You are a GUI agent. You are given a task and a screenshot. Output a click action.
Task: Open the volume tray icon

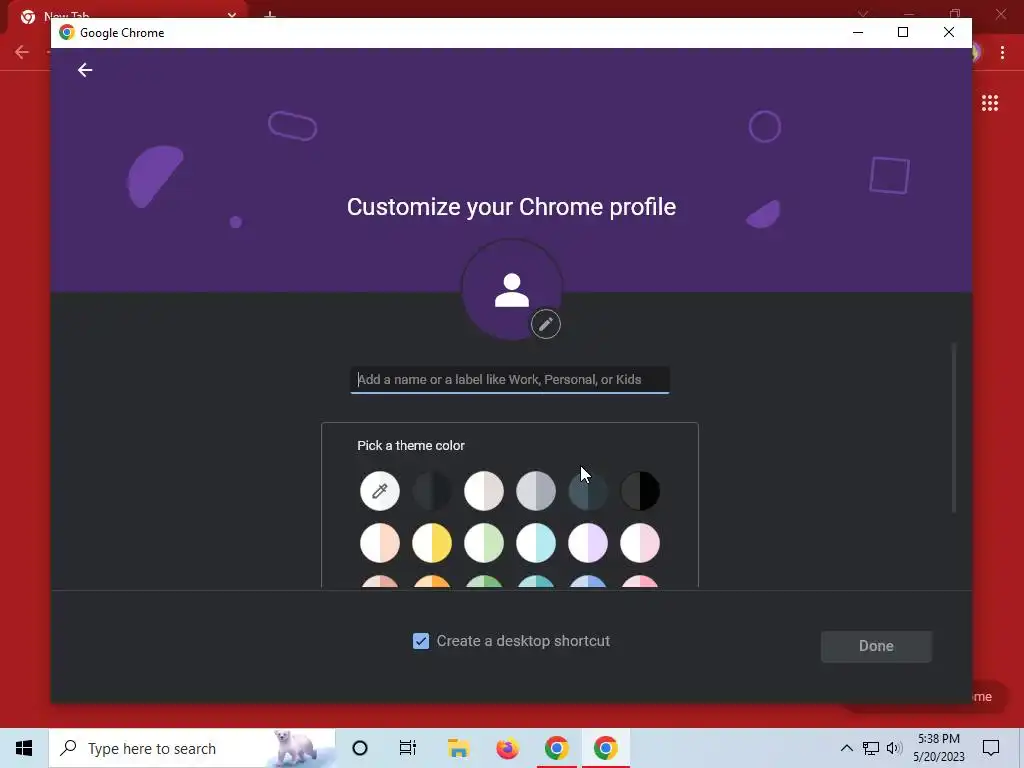click(894, 748)
